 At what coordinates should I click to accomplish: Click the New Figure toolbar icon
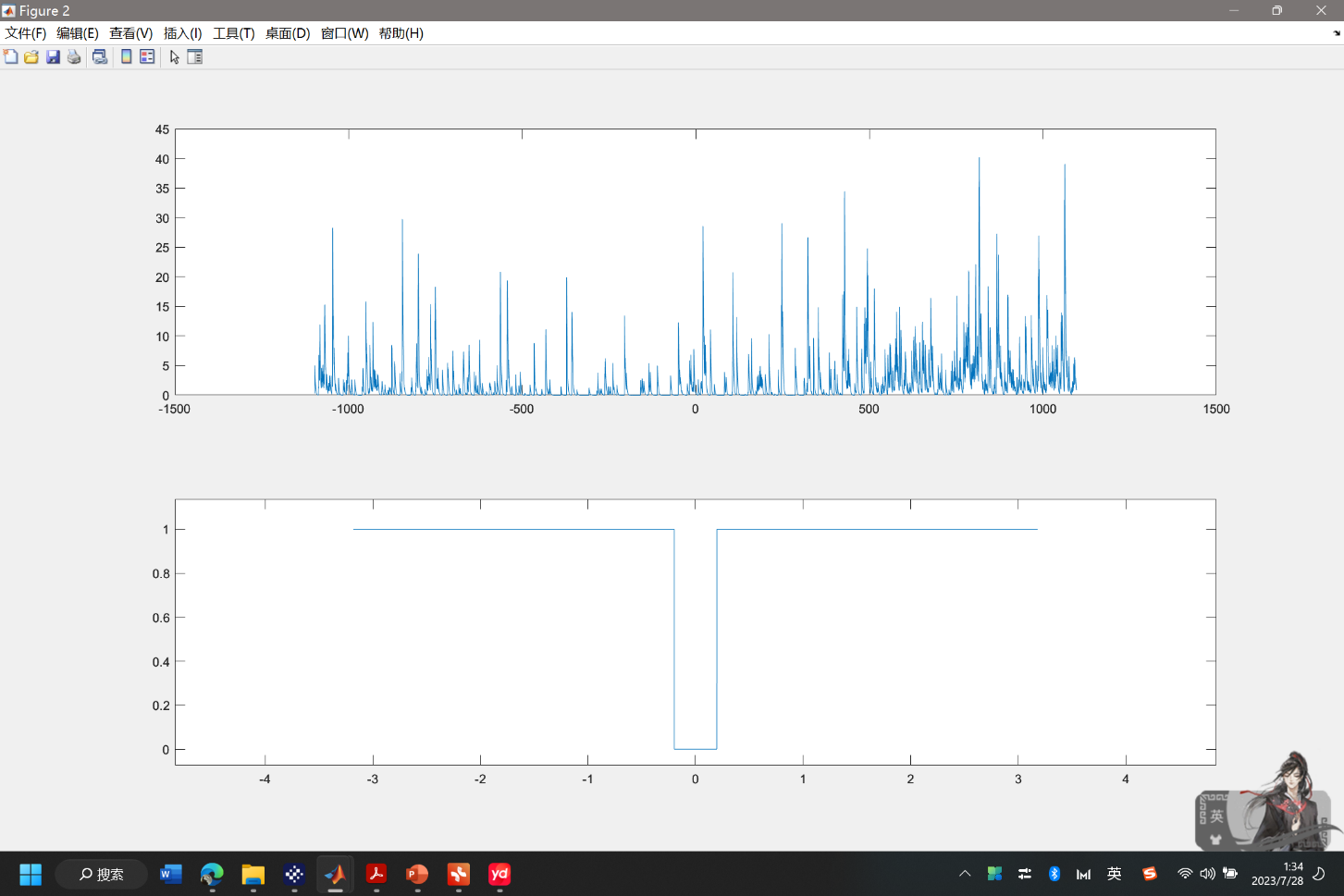(11, 57)
